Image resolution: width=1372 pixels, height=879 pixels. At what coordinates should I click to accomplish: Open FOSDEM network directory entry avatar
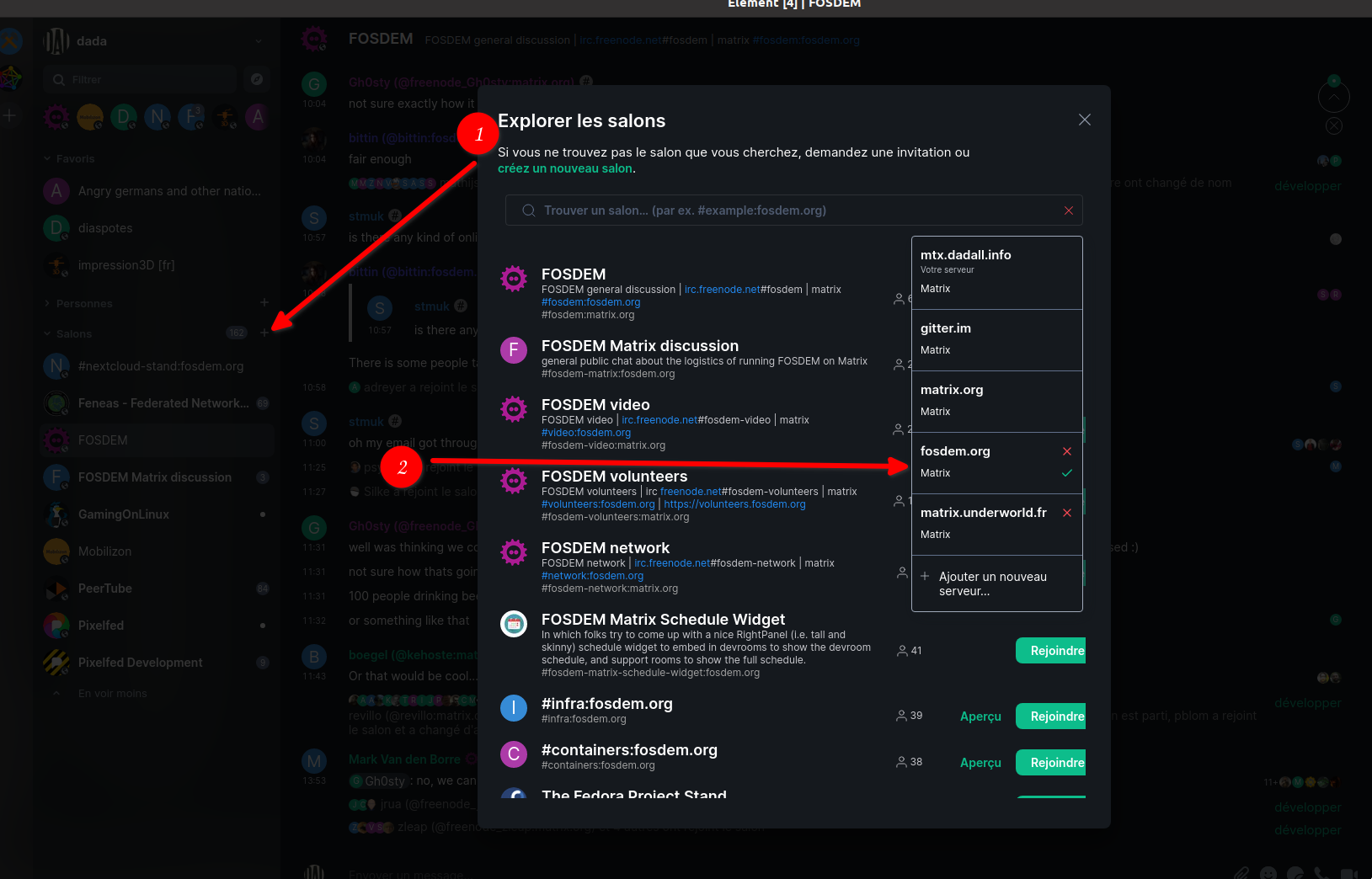(x=514, y=551)
